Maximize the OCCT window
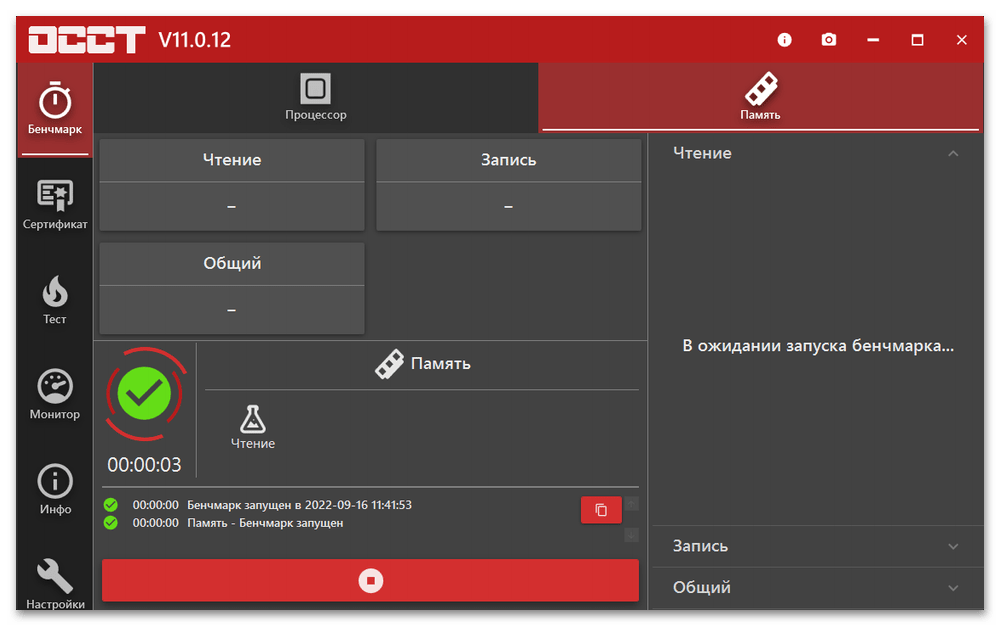Viewport: 1000px width, 626px height. [x=917, y=40]
